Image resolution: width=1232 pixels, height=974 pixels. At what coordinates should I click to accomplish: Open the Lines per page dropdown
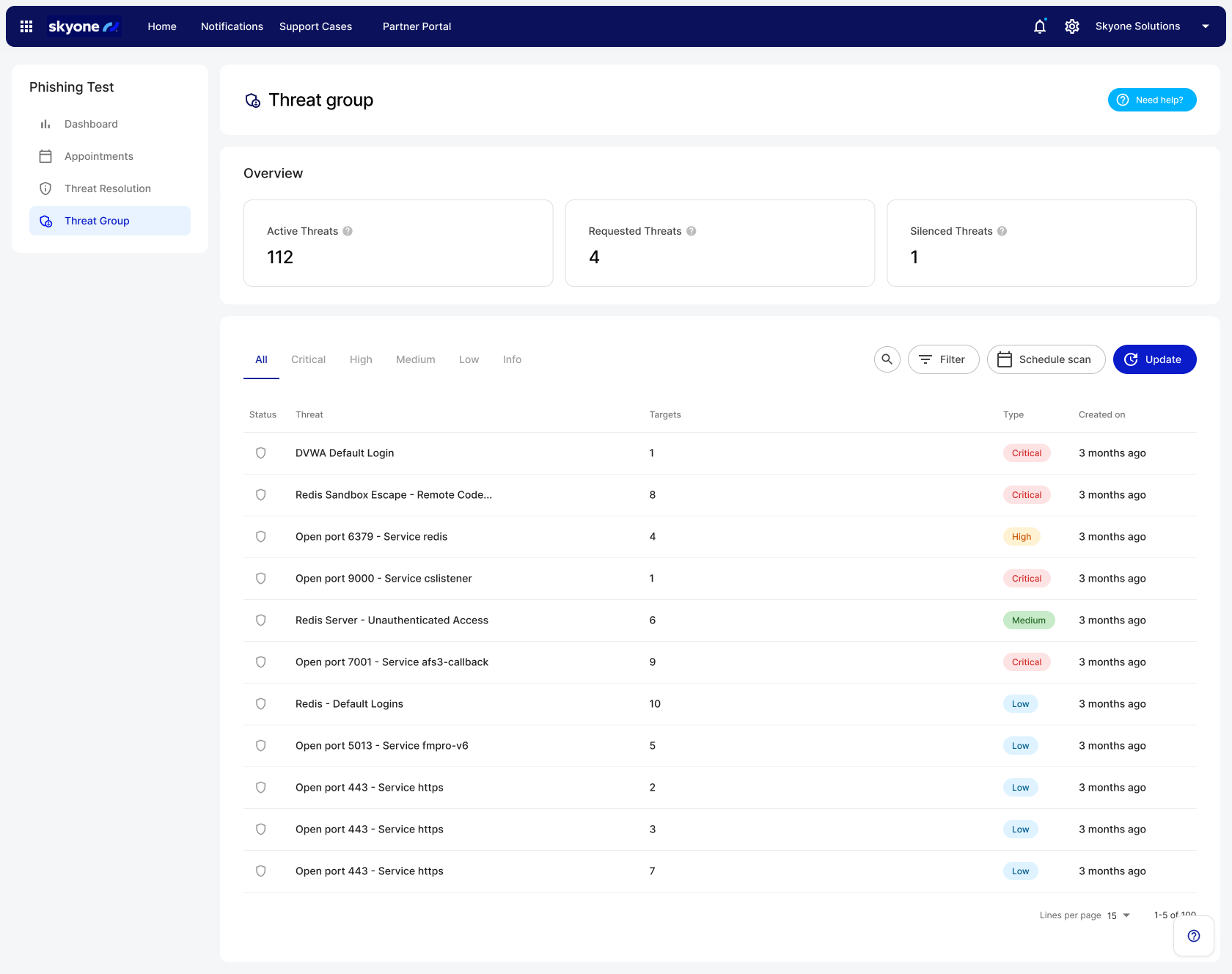click(1118, 915)
